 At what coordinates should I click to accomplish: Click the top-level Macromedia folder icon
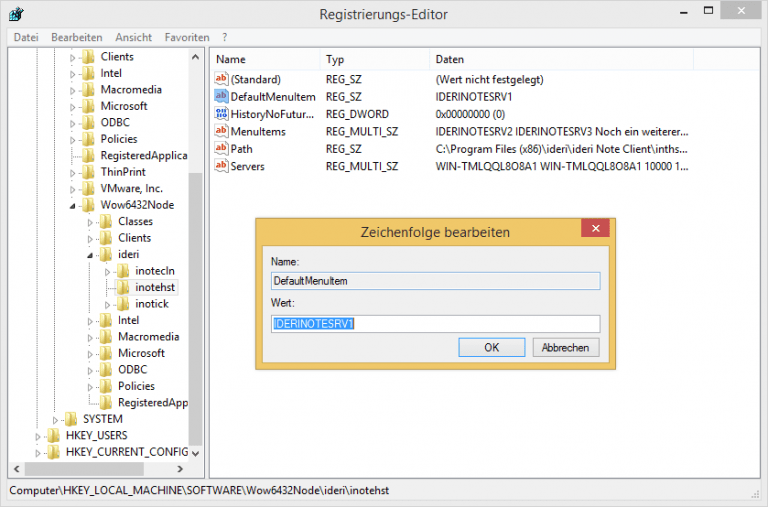pos(88,89)
